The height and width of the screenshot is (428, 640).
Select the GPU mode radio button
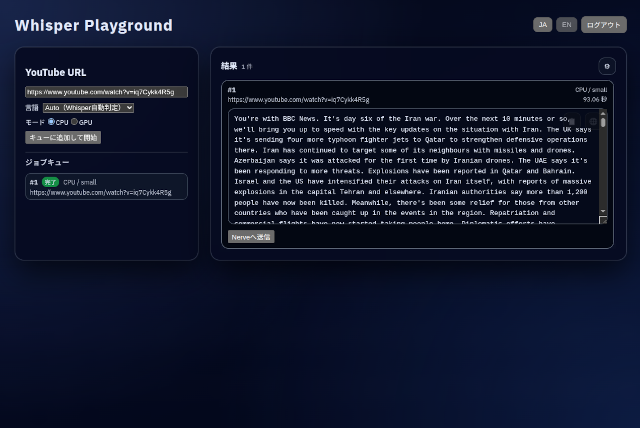[74, 122]
